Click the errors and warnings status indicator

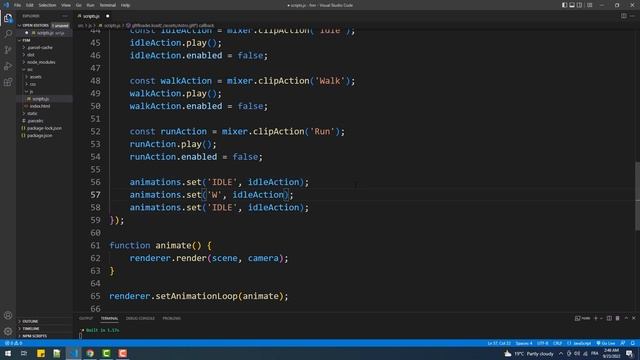pos(13,343)
